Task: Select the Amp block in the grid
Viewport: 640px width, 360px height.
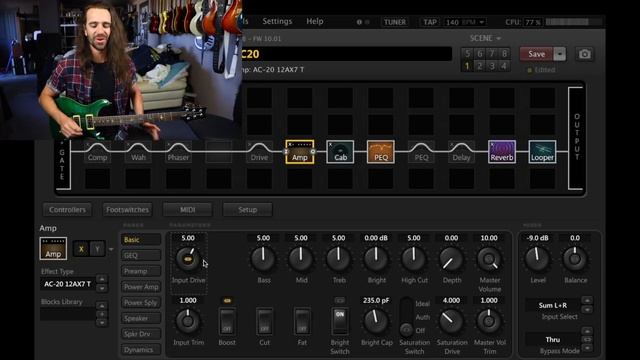Action: click(300, 152)
